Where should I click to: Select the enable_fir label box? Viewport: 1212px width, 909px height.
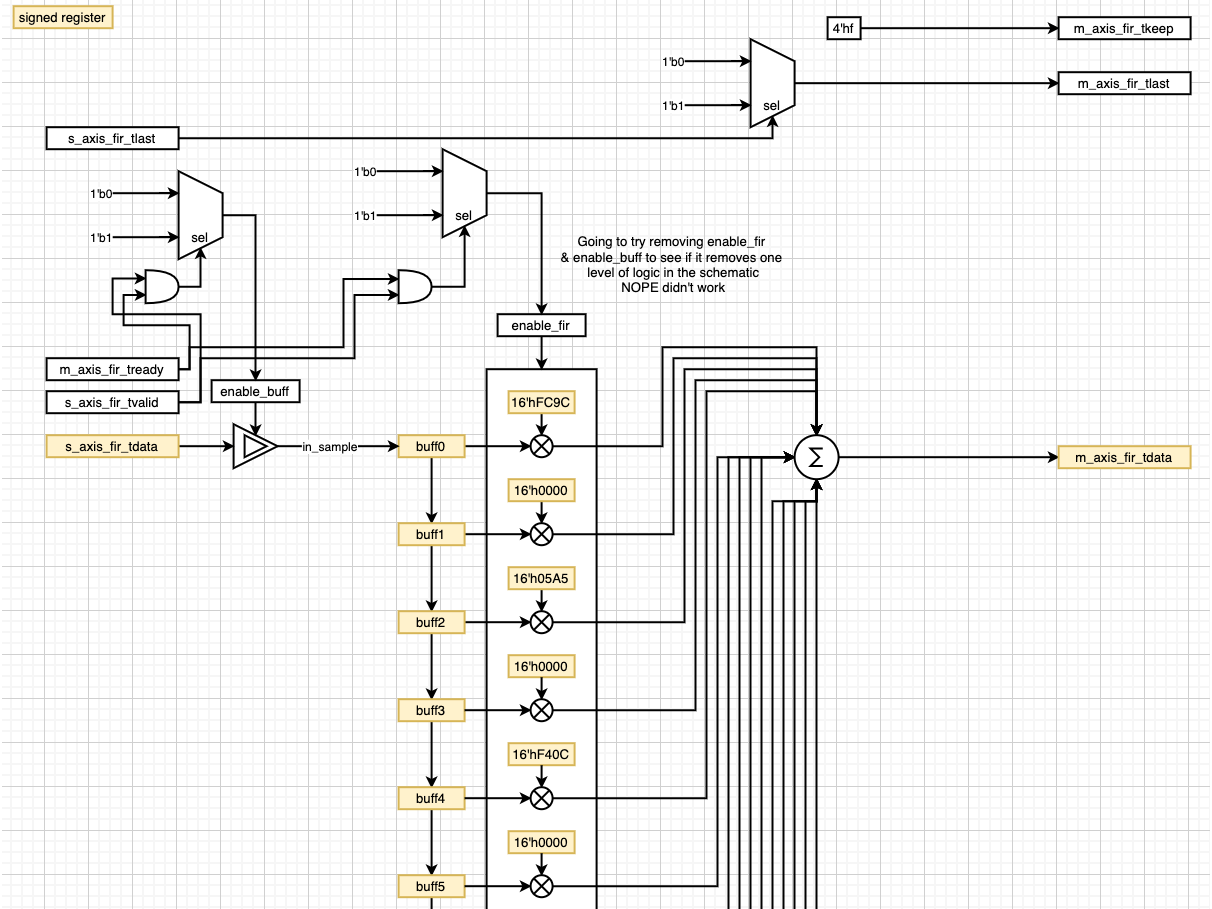tap(541, 325)
